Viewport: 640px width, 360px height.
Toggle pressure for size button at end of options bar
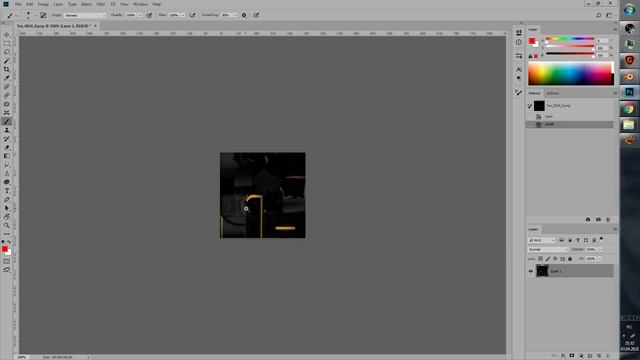256,15
